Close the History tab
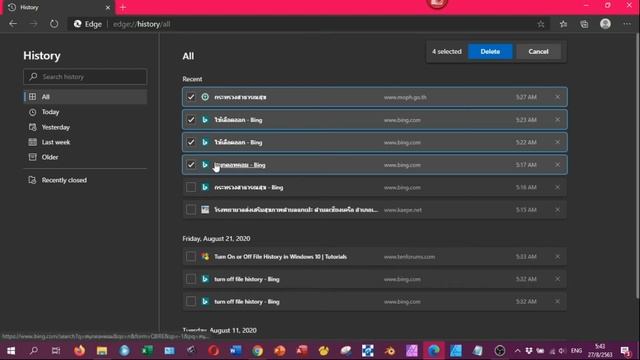 [x=108, y=7]
